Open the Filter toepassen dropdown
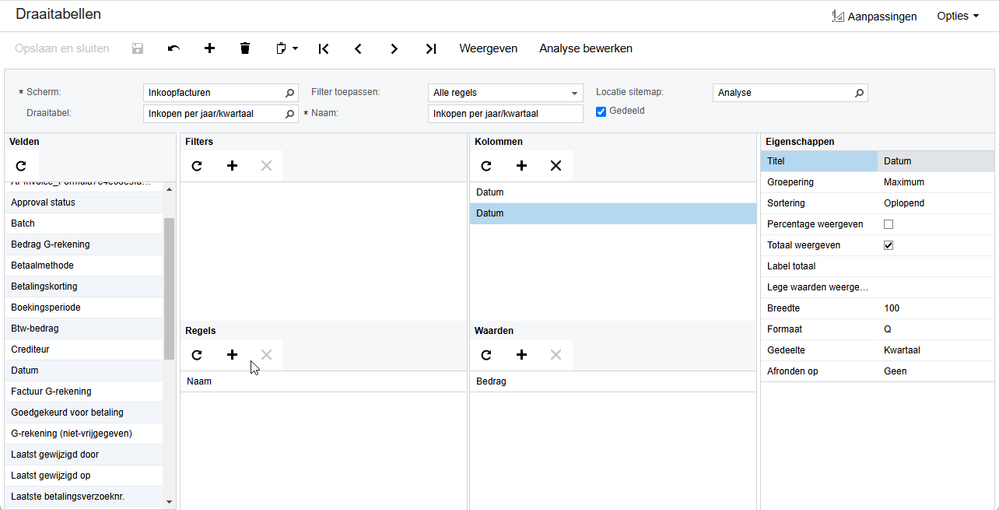The height and width of the screenshot is (510, 999). coord(574,93)
